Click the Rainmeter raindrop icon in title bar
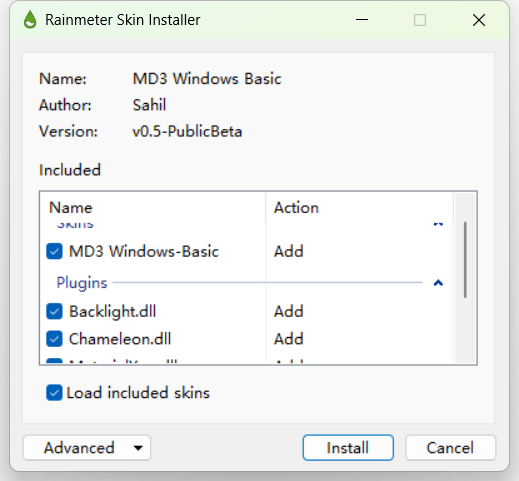The image size is (519, 481). tap(30, 20)
